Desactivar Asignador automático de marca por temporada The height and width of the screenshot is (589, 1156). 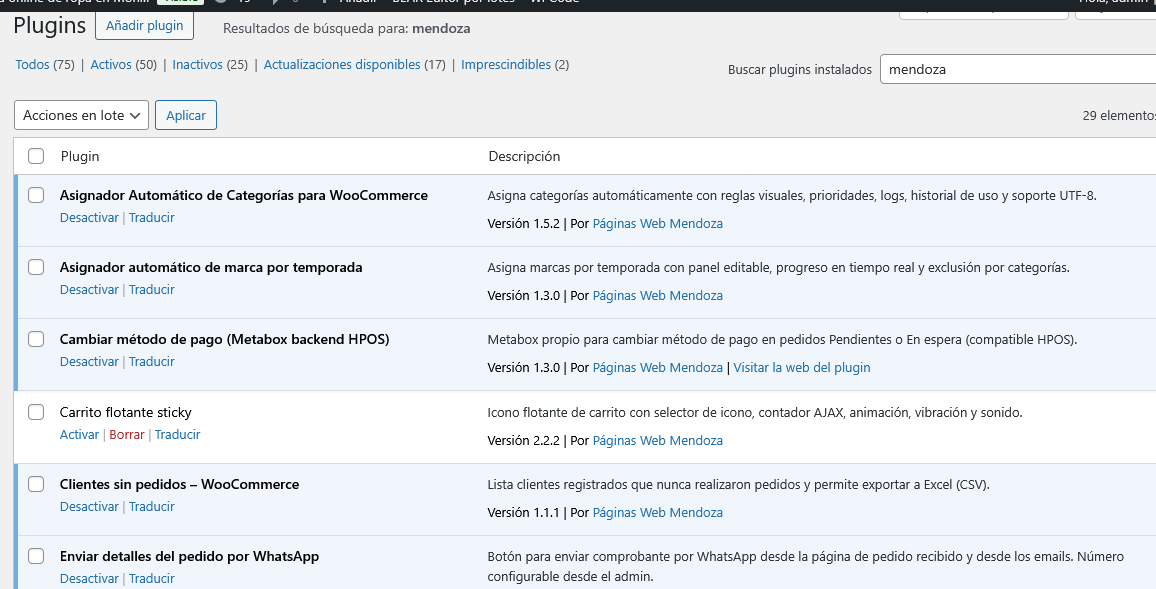click(89, 290)
